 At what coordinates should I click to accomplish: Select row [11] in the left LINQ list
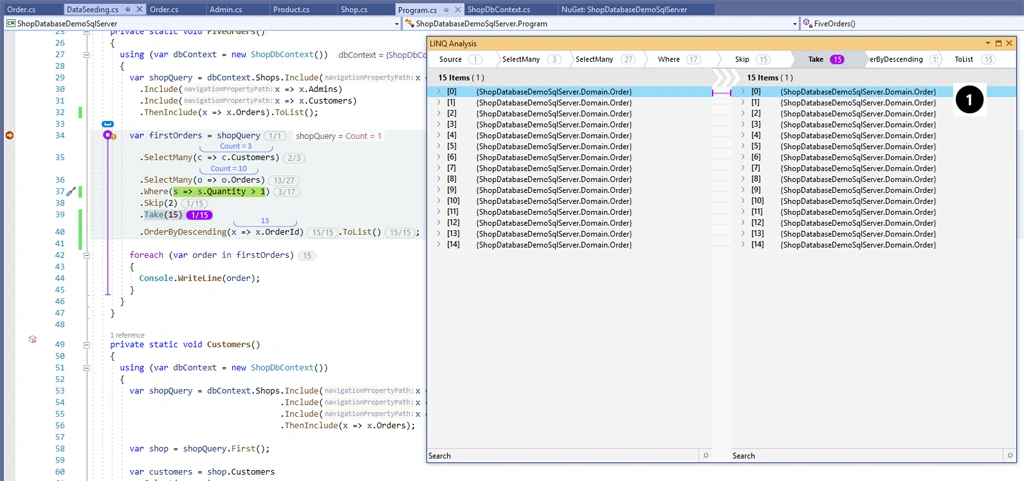(569, 212)
